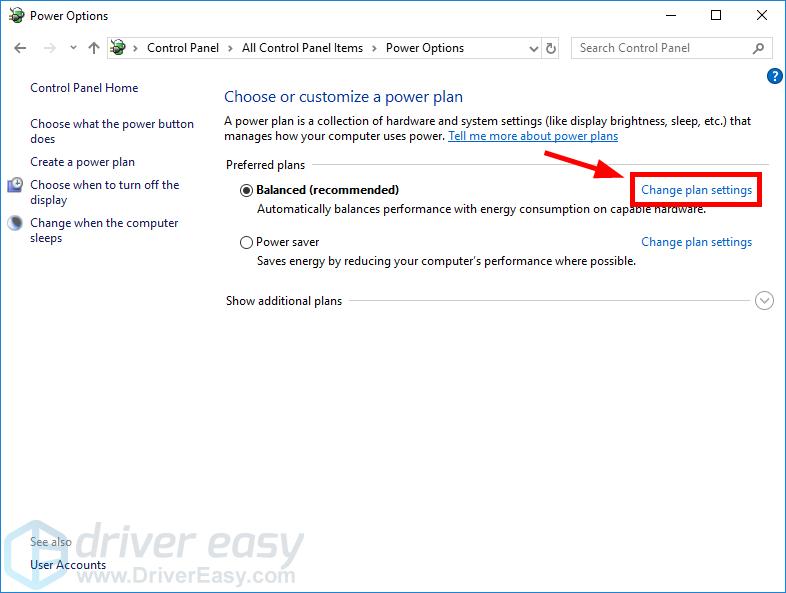This screenshot has width=786, height=593.
Task: Click the forward navigation arrow
Action: 50,48
